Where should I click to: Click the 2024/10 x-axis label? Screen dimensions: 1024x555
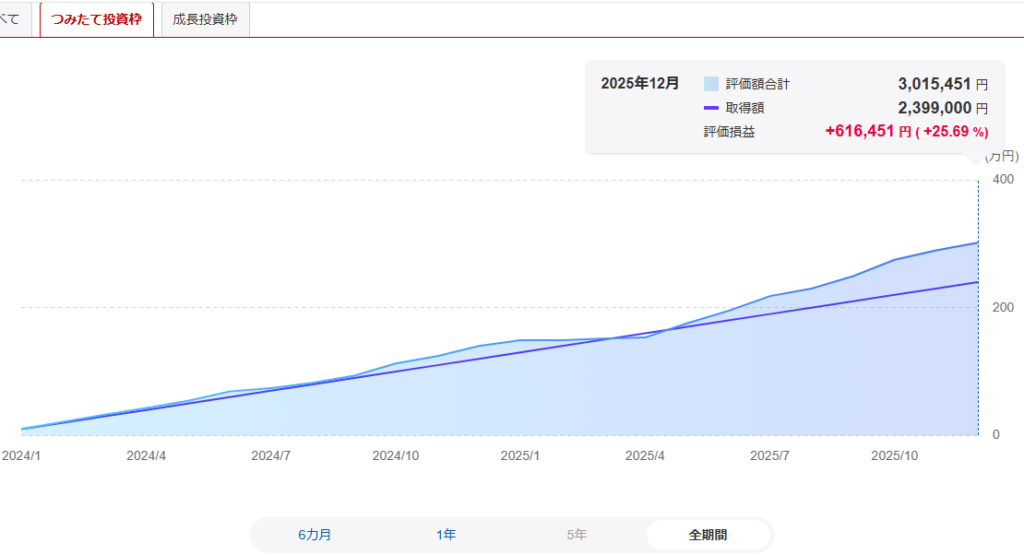(395, 455)
